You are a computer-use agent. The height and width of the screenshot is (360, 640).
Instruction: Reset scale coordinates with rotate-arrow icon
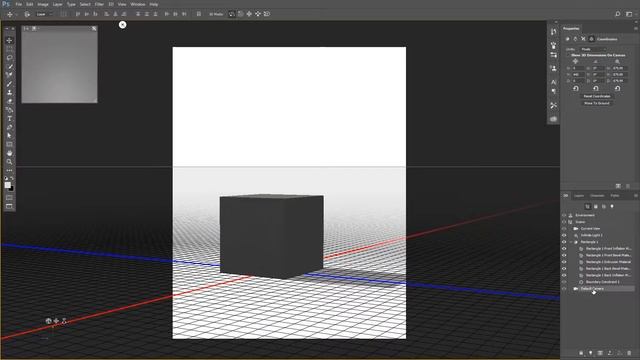pyautogui.click(x=618, y=88)
